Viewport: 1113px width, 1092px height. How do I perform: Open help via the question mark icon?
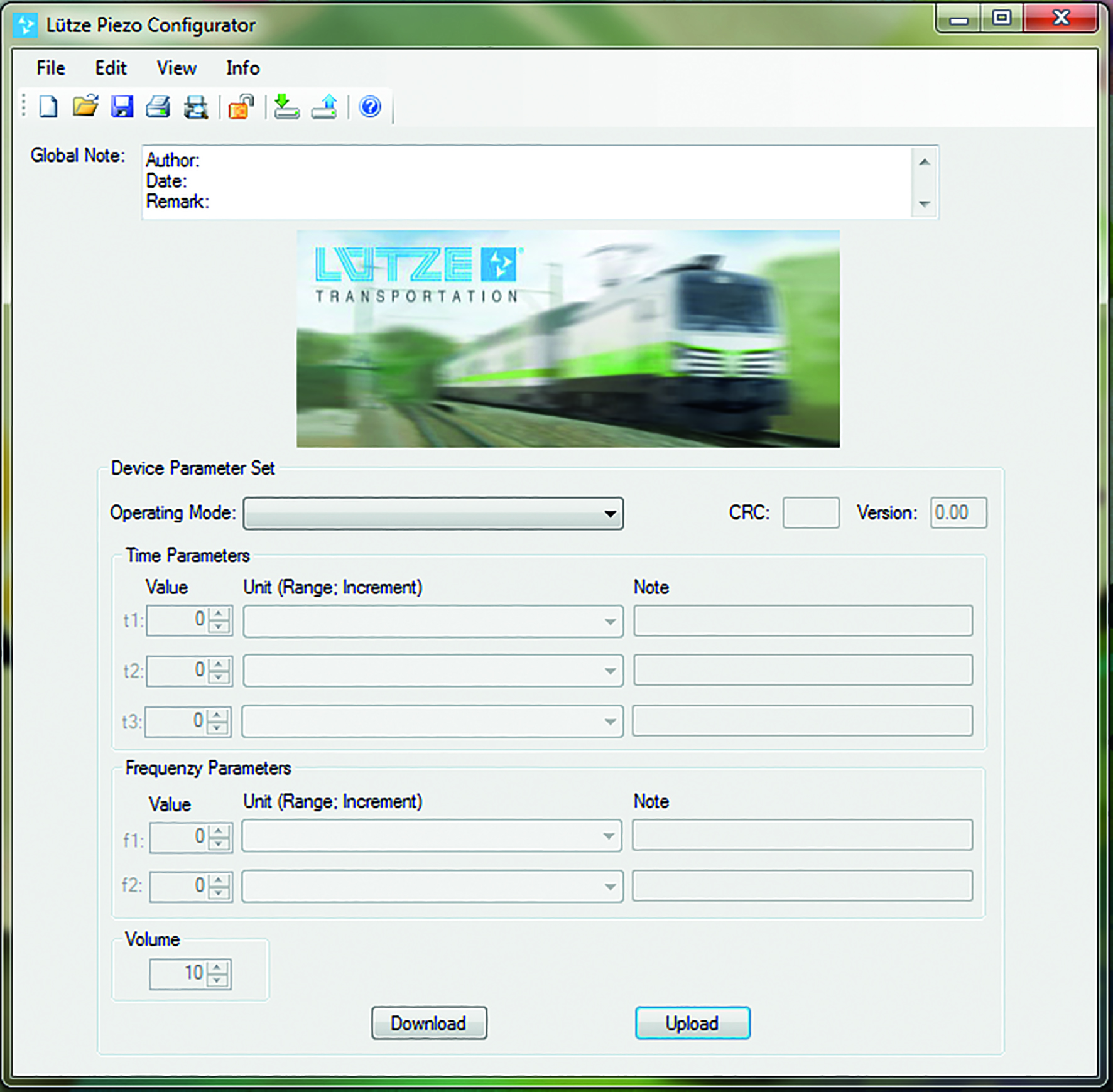[370, 107]
